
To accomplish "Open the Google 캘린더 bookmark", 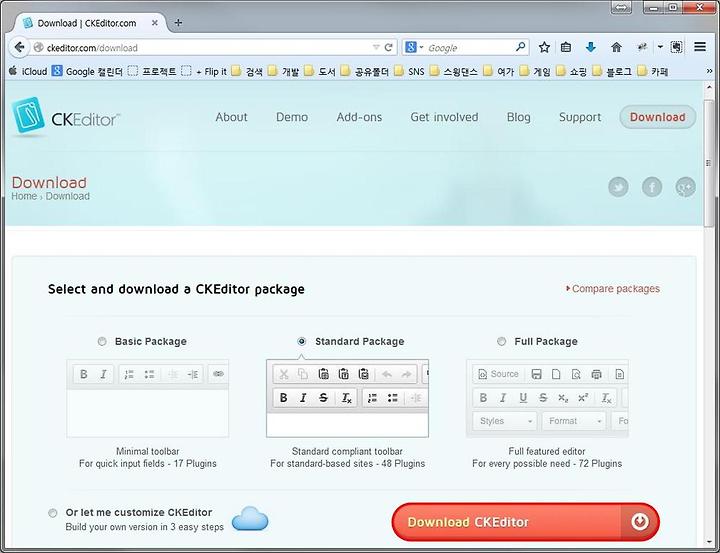I will point(87,71).
